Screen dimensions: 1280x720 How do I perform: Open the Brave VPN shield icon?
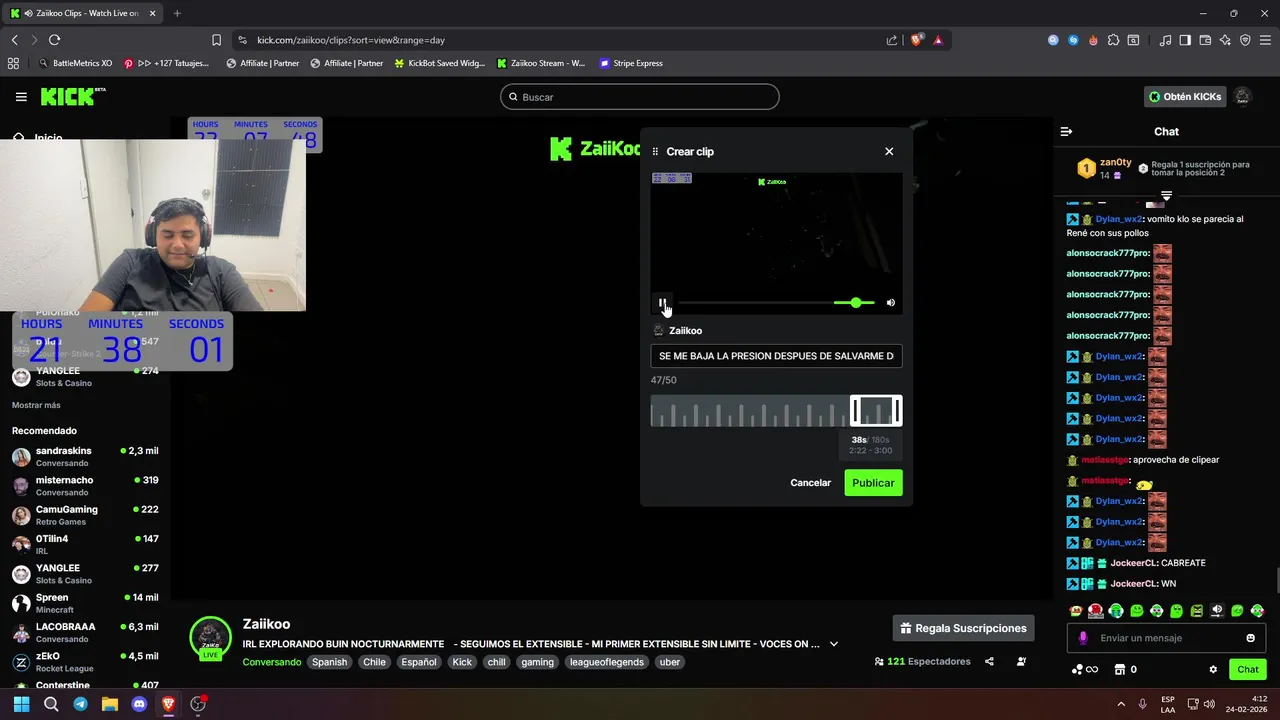pyautogui.click(x=1245, y=40)
